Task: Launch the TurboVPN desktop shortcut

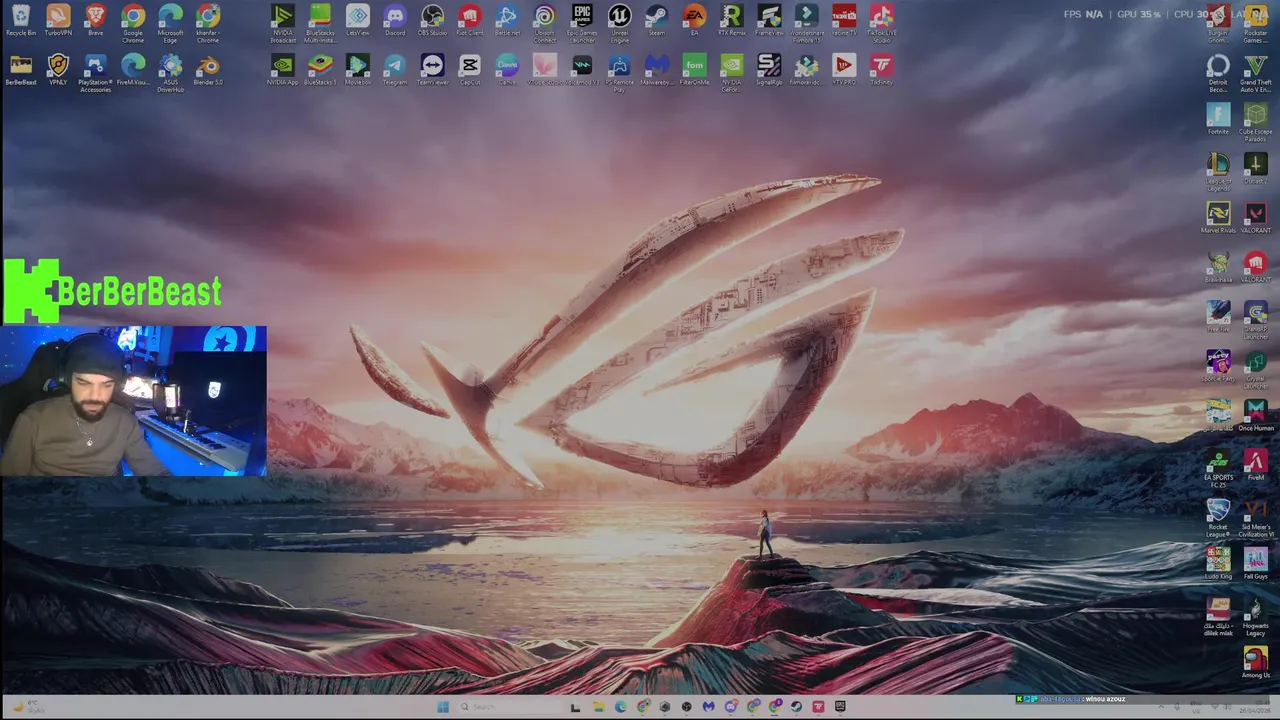Action: coord(58,20)
